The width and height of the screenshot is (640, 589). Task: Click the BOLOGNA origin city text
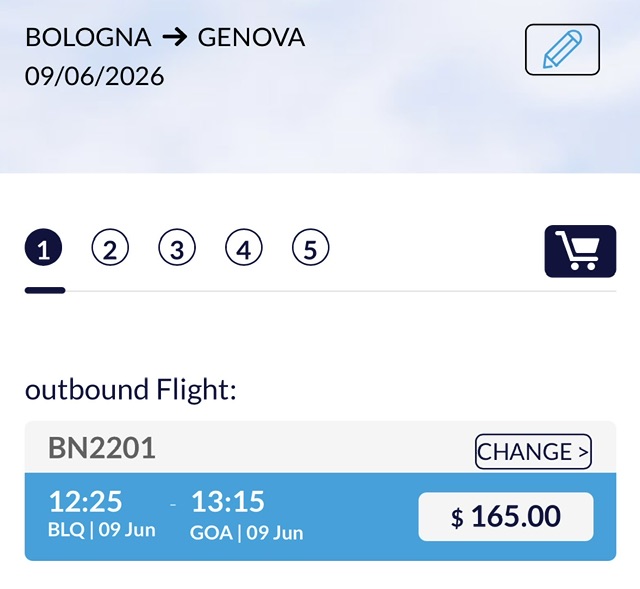(x=88, y=38)
